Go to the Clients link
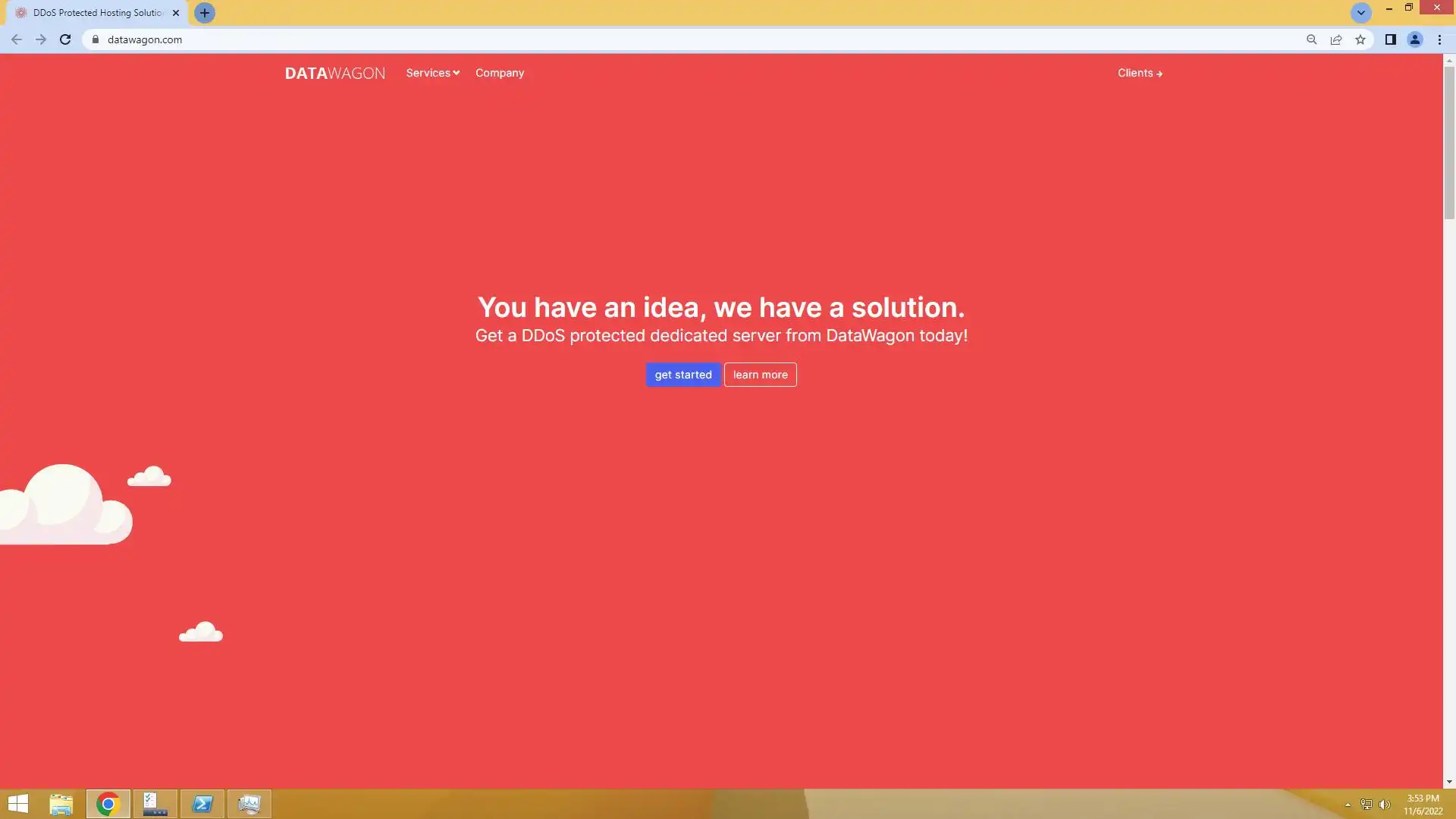 [x=1139, y=73]
